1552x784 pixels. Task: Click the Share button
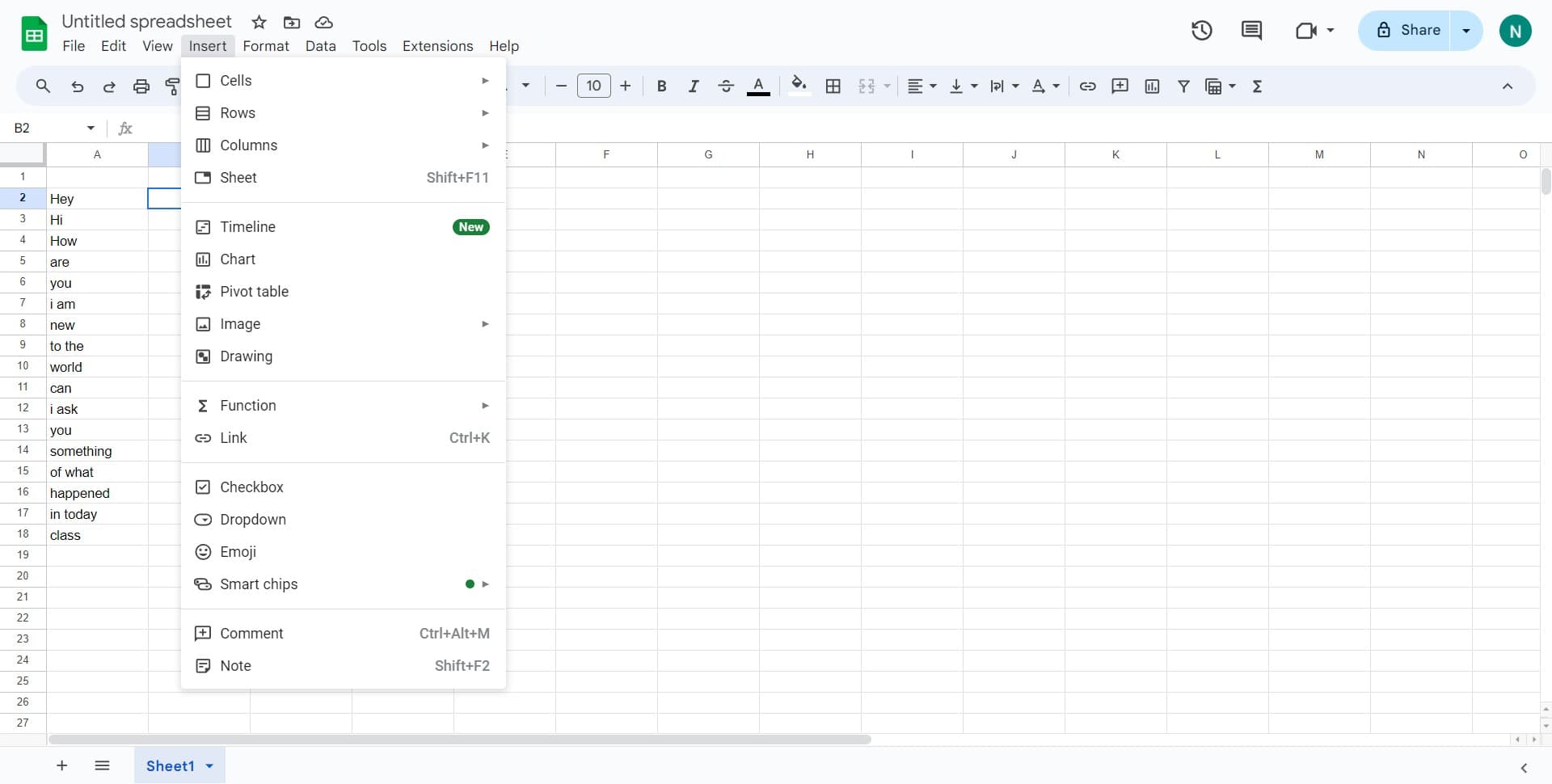point(1408,31)
